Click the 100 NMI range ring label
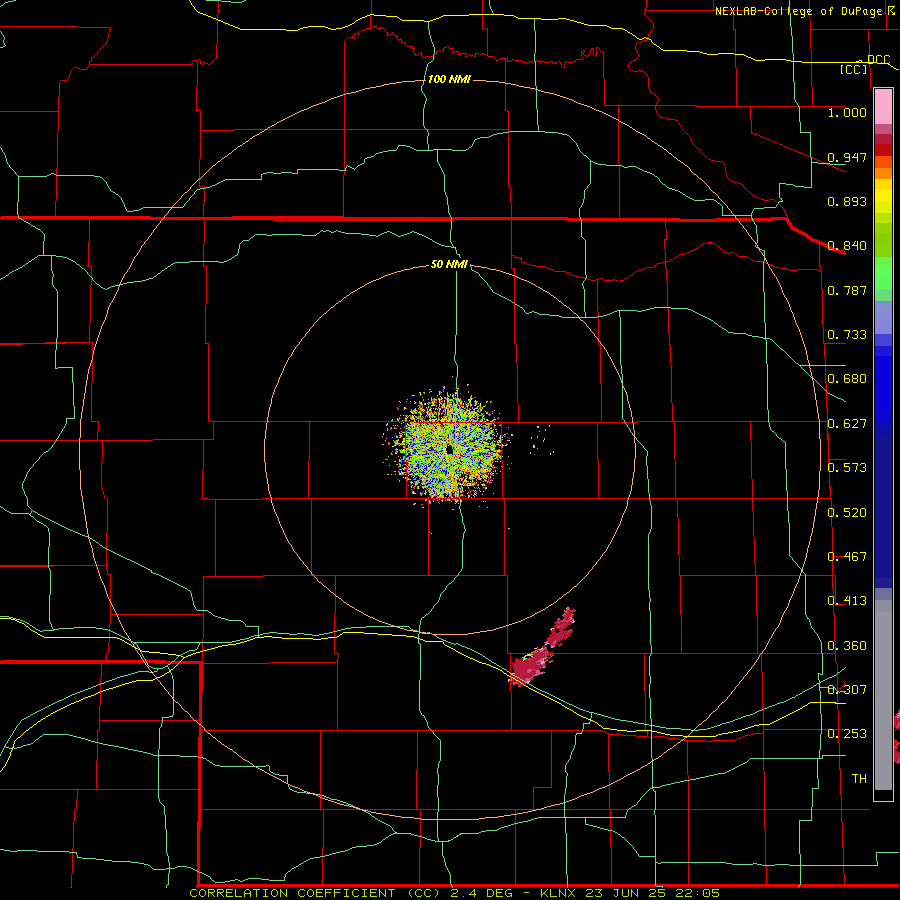The image size is (900, 900). 449,79
